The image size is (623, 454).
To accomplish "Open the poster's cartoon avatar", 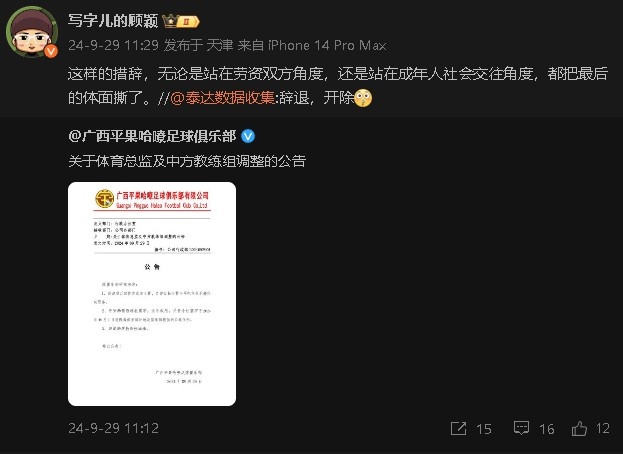I will pos(32,32).
